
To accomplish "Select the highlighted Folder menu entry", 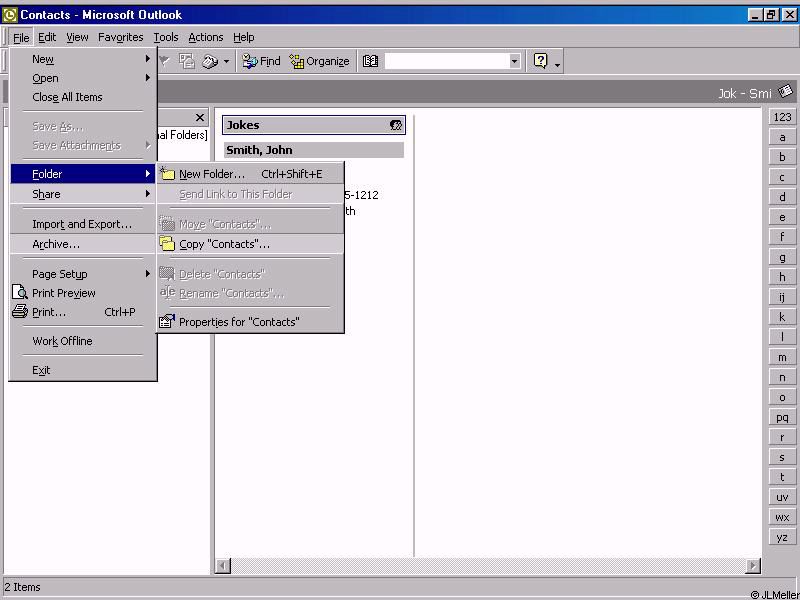I will tap(83, 174).
